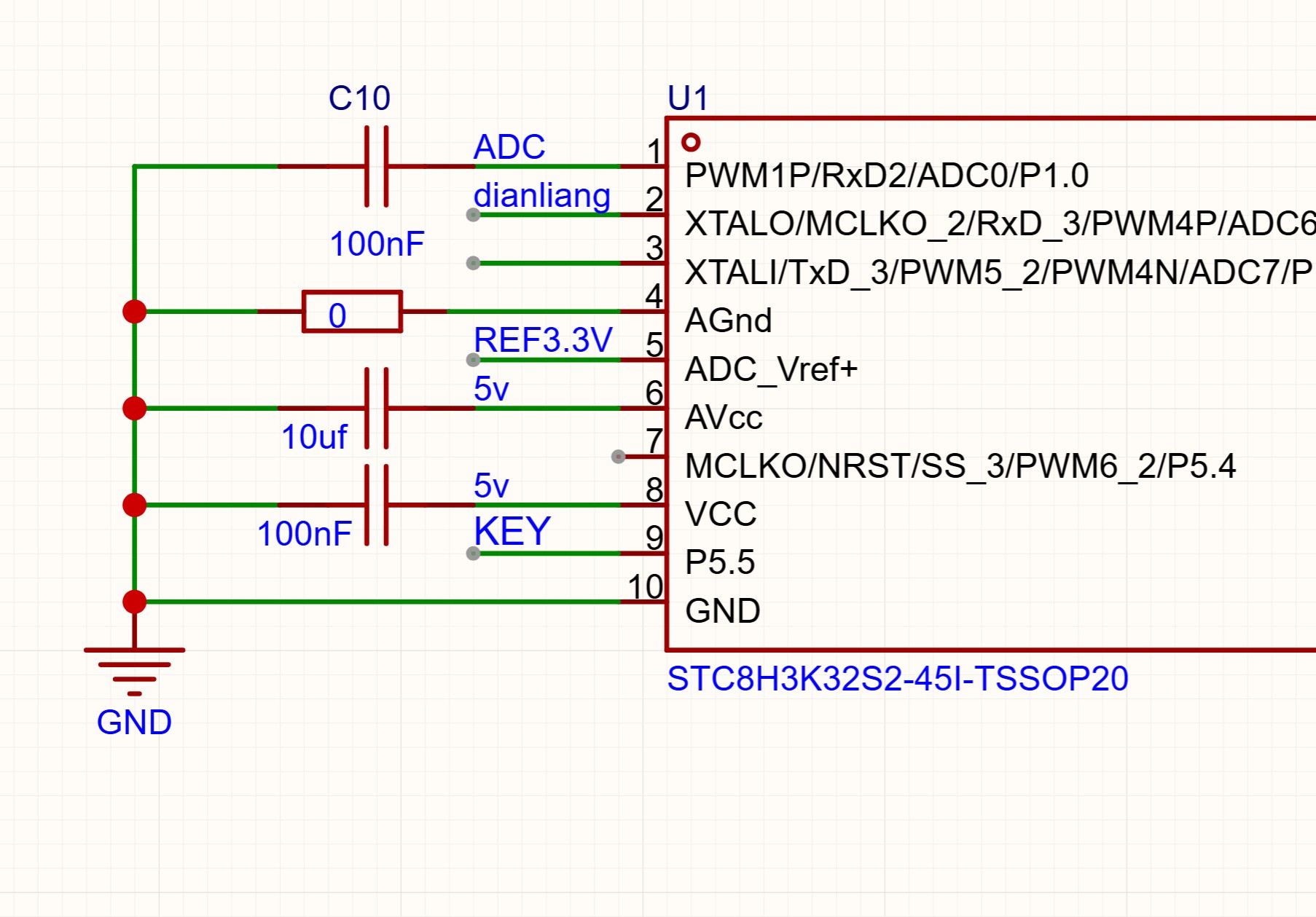Click pin number 1 of U1
1316x917 pixels.
(x=654, y=151)
